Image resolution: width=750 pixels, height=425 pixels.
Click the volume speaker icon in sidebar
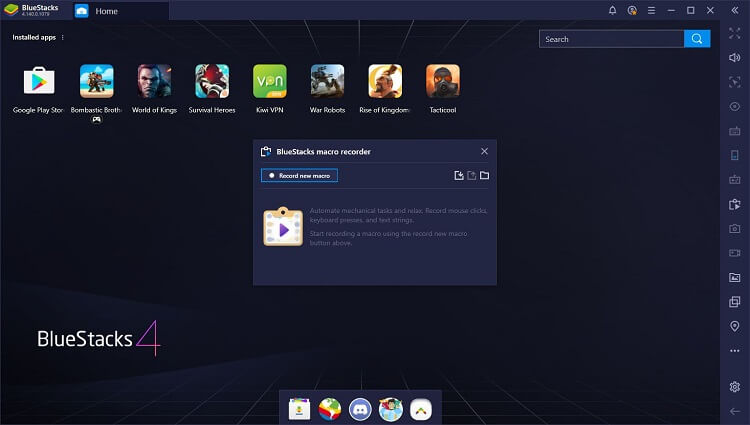[735, 57]
